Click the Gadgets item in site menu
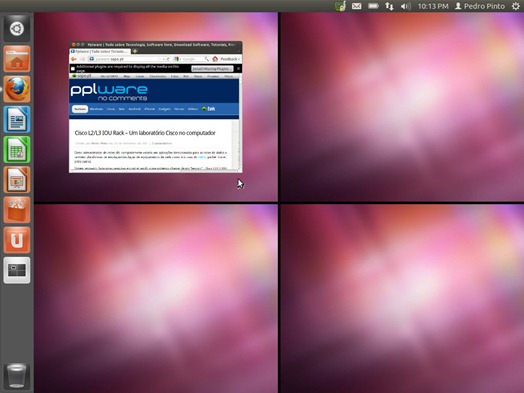The width and height of the screenshot is (524, 393). 164,109
